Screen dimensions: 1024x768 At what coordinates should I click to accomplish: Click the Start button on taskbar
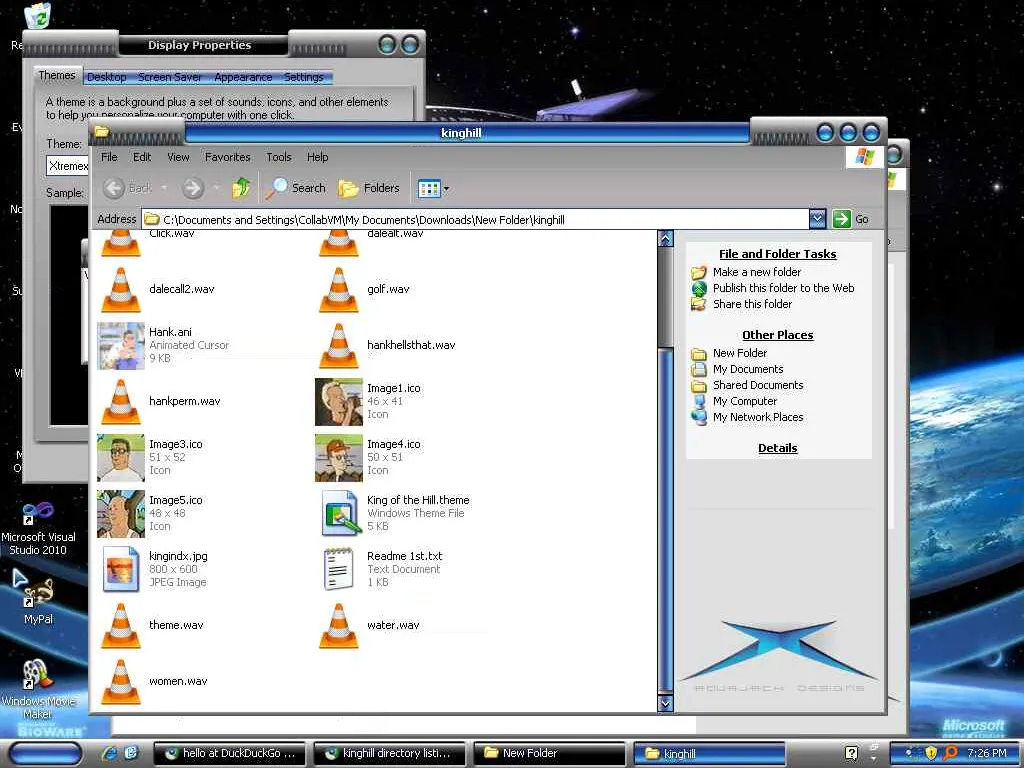pos(44,754)
